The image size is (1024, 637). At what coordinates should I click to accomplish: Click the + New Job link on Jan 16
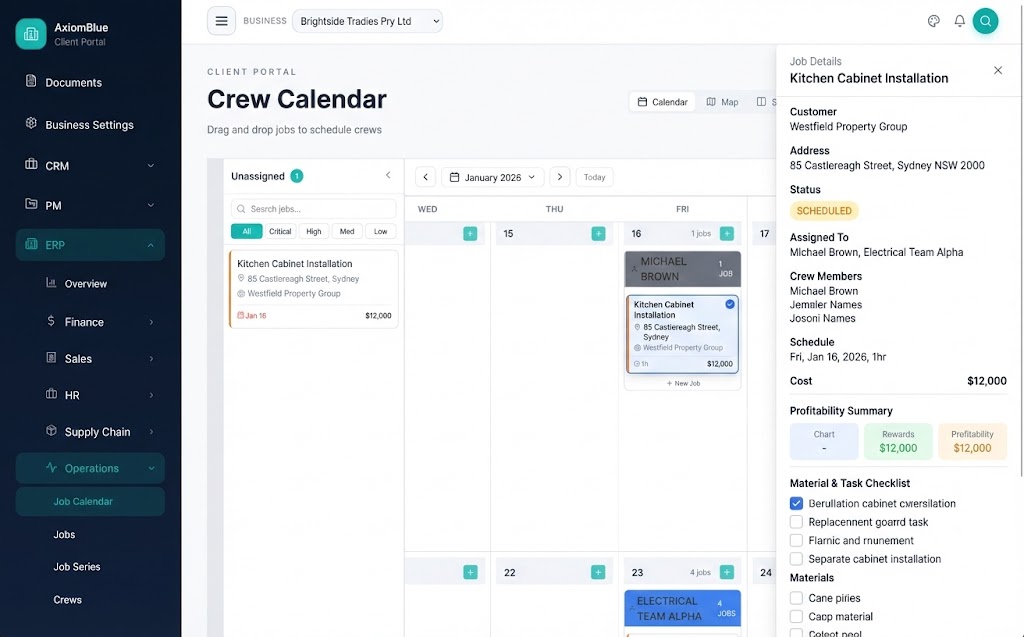(x=682, y=383)
